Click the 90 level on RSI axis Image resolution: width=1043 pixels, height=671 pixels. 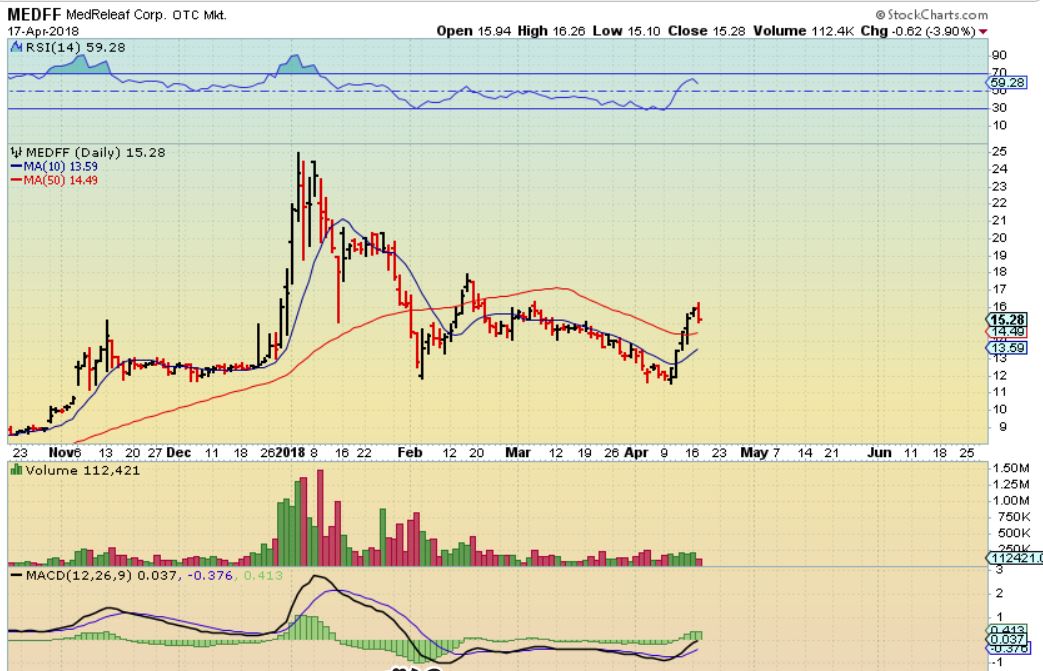tap(999, 55)
